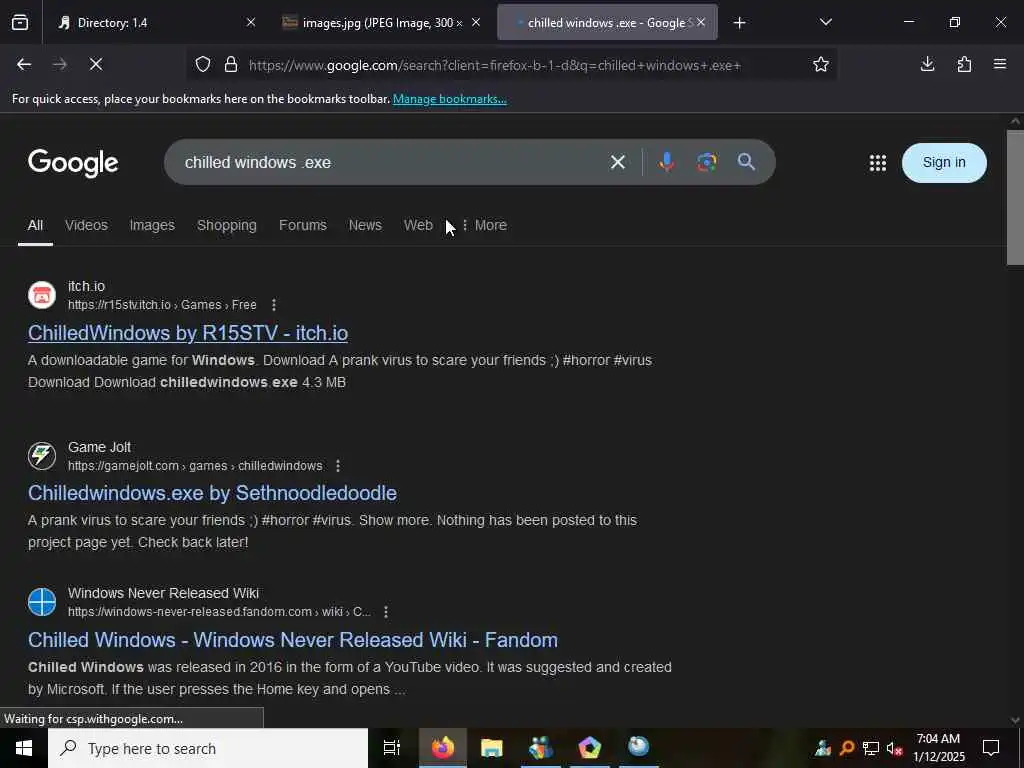Open options for Windows Never Released Wiki result
1024x768 pixels.
click(x=386, y=612)
